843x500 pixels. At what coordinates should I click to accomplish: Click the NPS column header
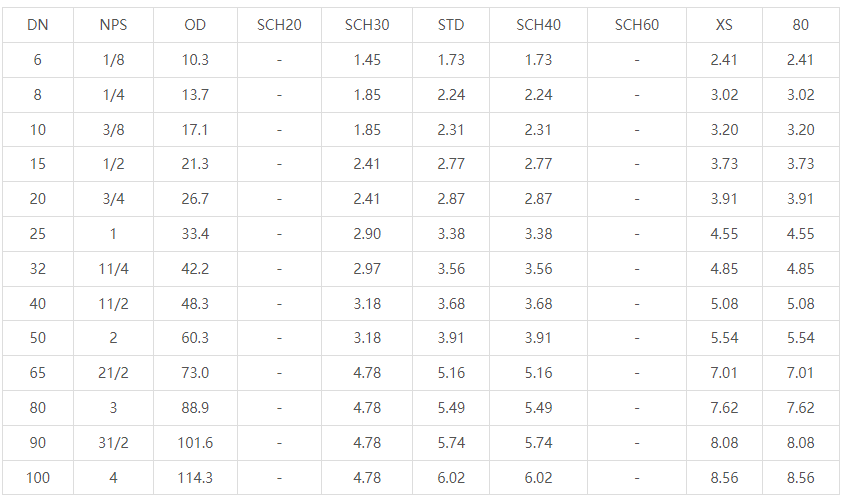tap(113, 25)
